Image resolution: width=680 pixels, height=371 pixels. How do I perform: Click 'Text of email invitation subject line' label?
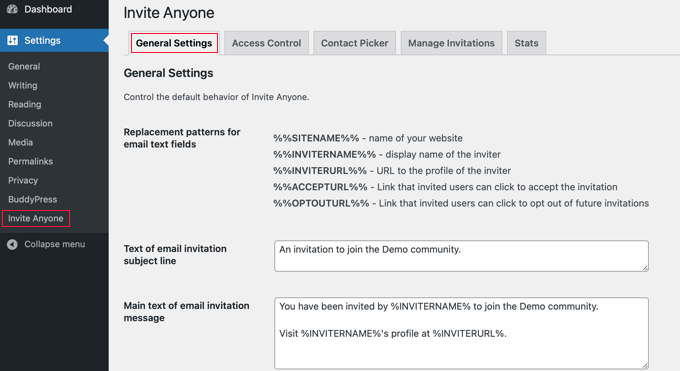[x=175, y=255]
